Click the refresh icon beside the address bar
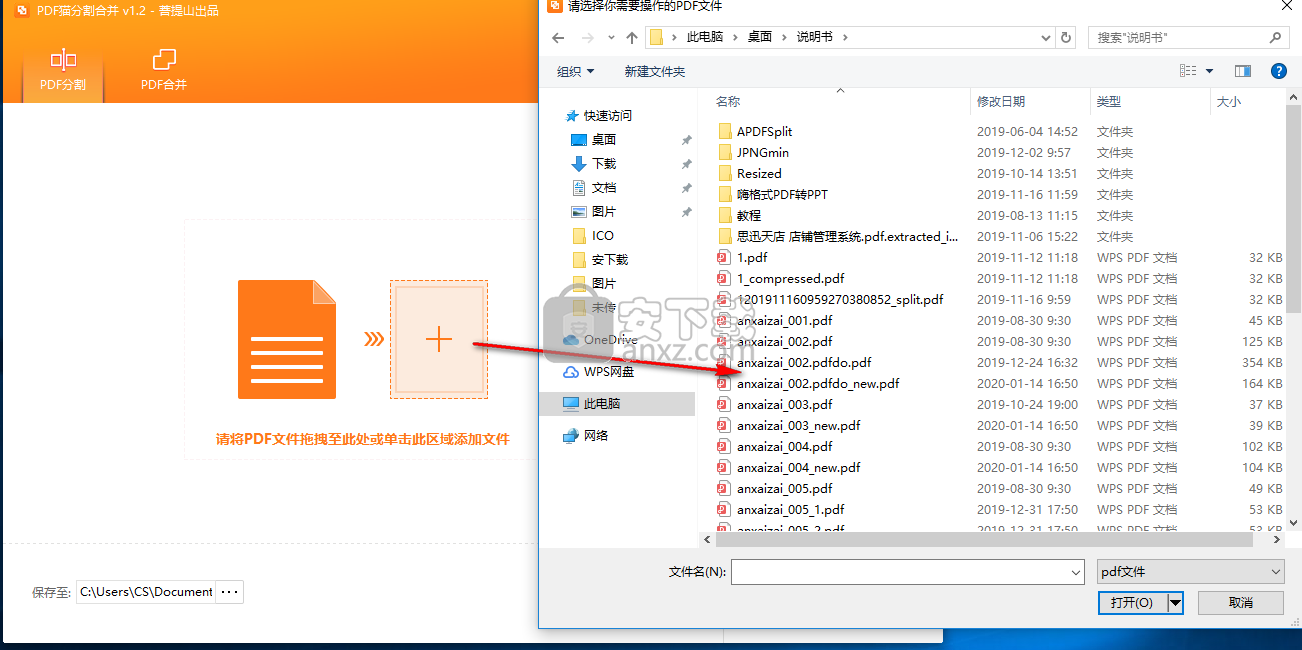This screenshot has width=1302, height=650. (1065, 37)
